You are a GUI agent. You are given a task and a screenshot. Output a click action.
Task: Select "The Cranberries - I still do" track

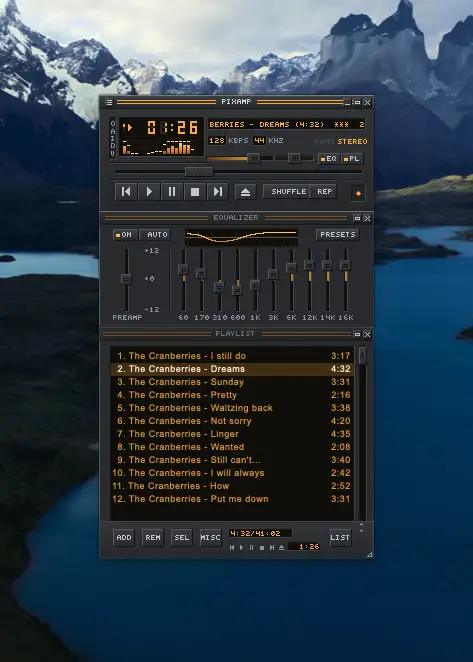tap(232, 356)
